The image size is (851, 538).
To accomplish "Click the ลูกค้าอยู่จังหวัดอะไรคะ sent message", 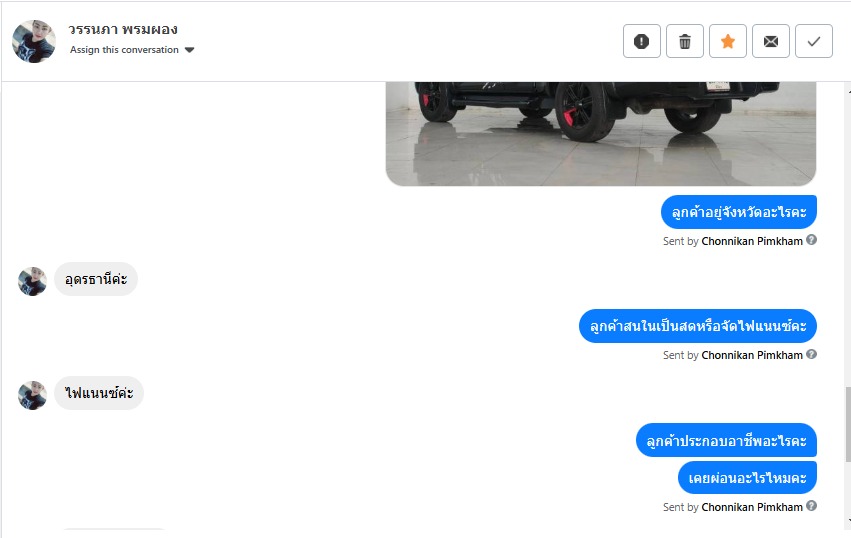I will [x=739, y=212].
